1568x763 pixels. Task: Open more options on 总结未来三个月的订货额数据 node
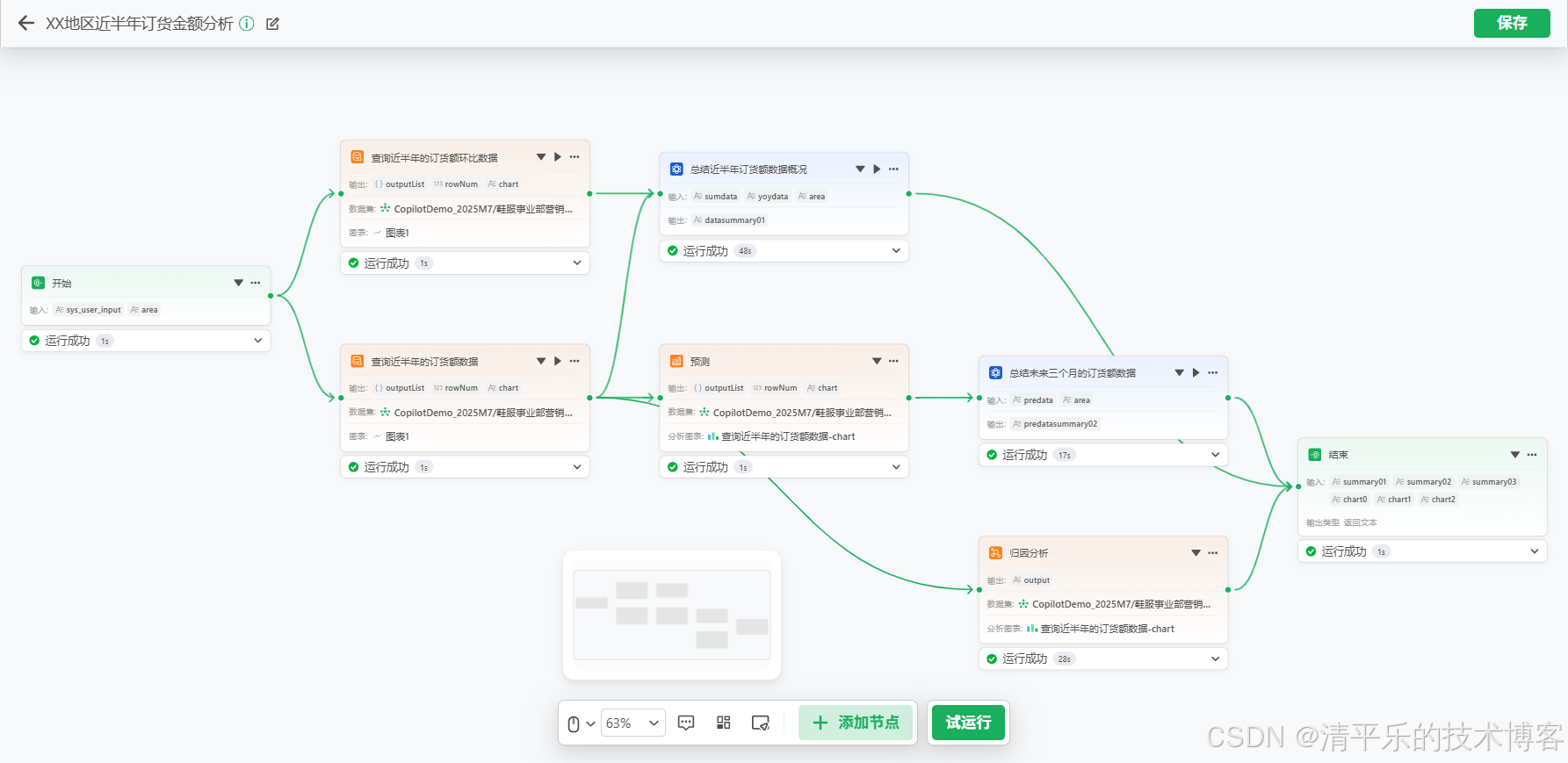[1213, 372]
